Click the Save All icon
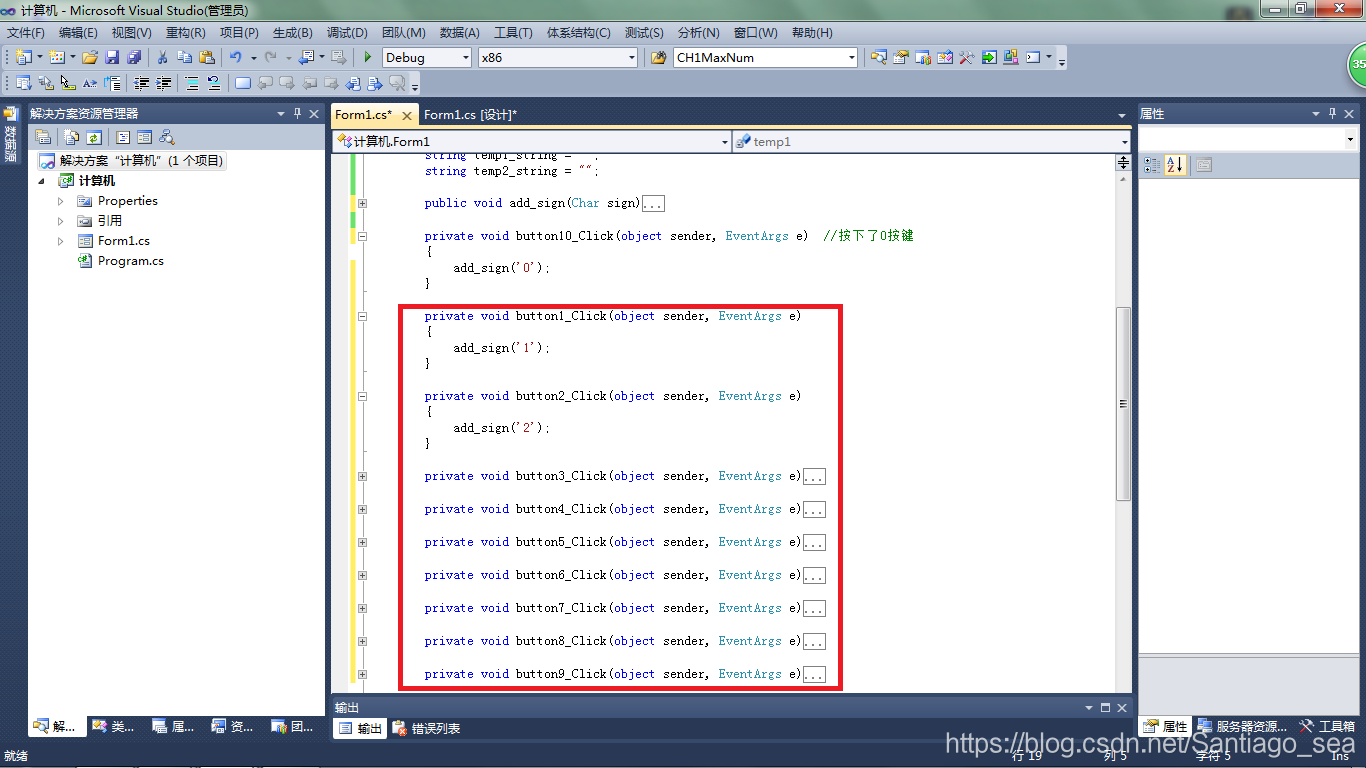Screen dimensions: 1366x768 click(x=134, y=57)
